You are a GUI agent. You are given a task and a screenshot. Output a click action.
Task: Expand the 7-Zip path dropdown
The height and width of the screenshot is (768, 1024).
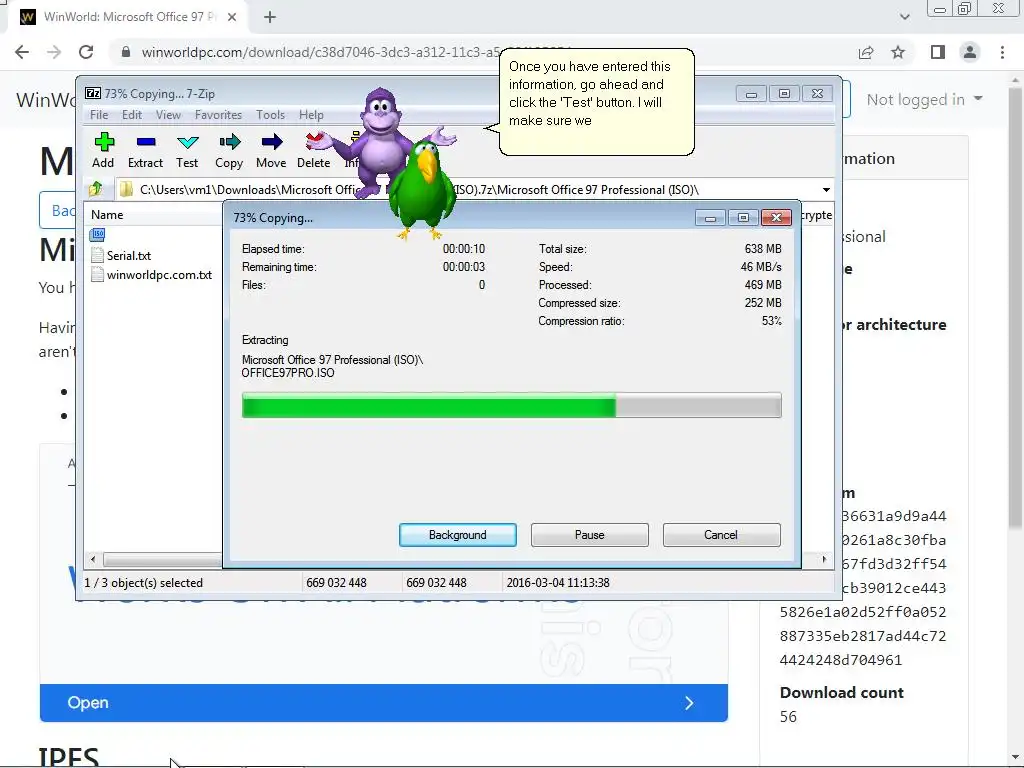(826, 190)
